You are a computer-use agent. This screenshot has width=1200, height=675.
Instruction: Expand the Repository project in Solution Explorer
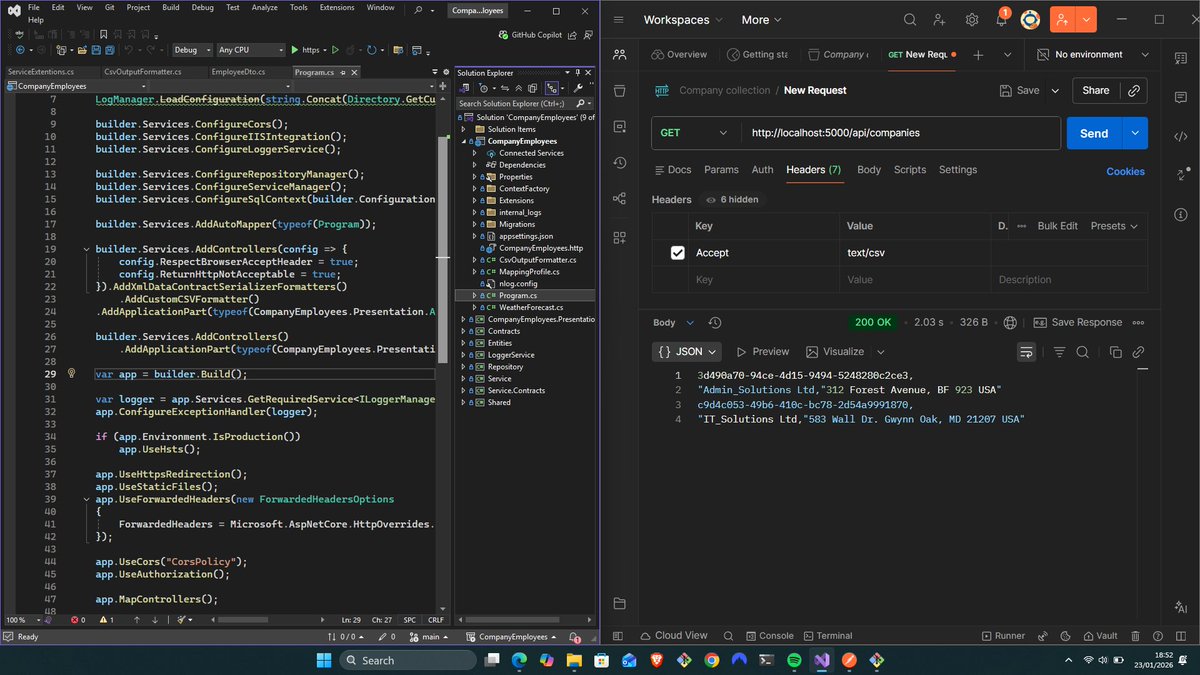click(x=463, y=367)
